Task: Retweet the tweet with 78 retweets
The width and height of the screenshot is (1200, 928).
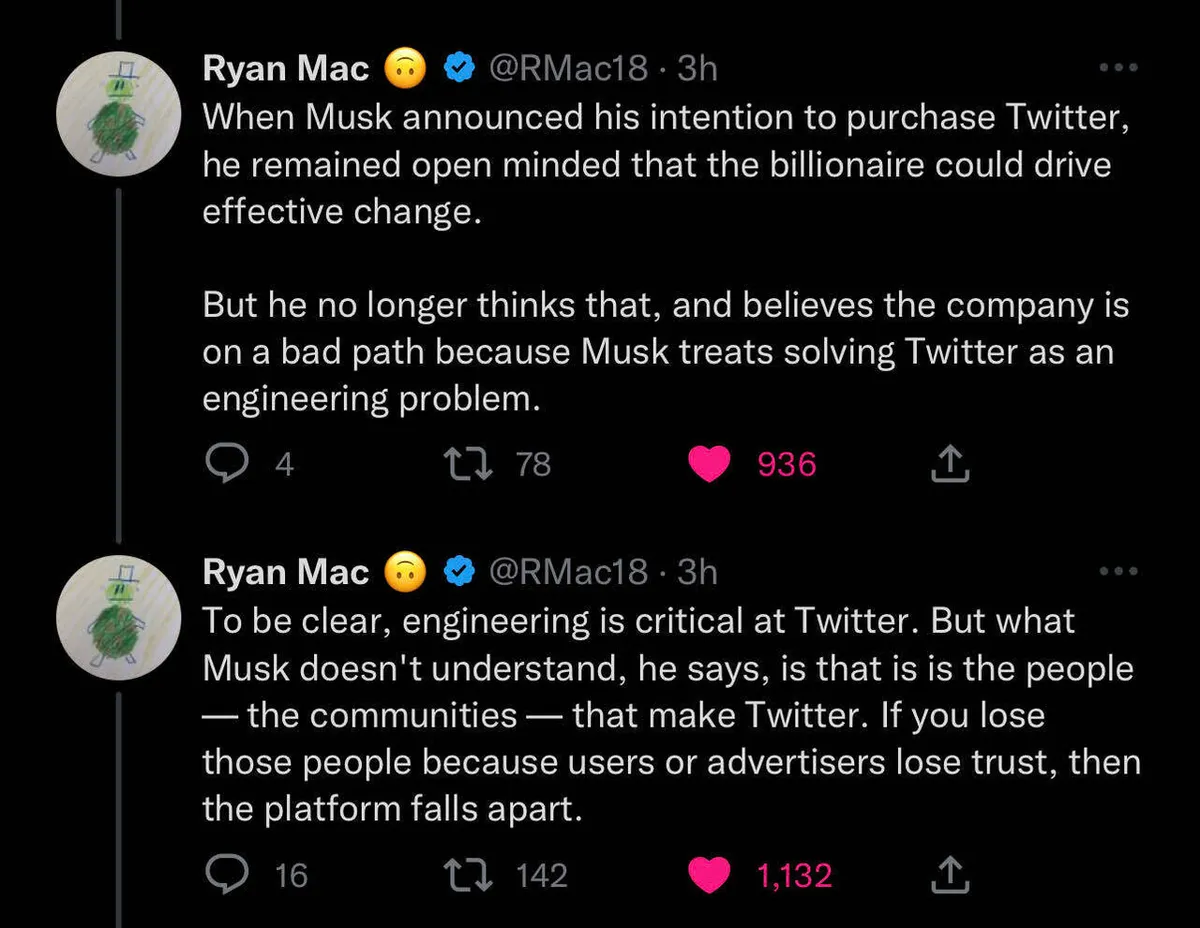Action: coord(467,464)
